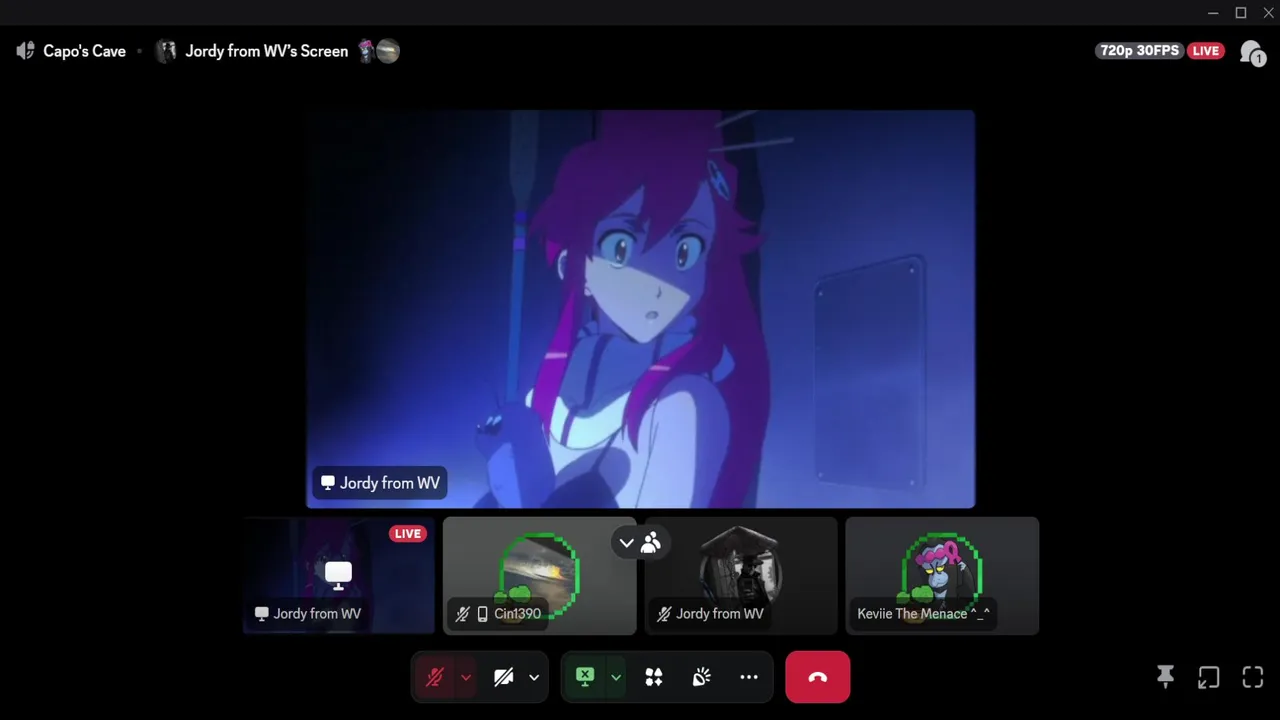The image size is (1280, 720).
Task: Maximize the Discord window
Action: click(1241, 13)
